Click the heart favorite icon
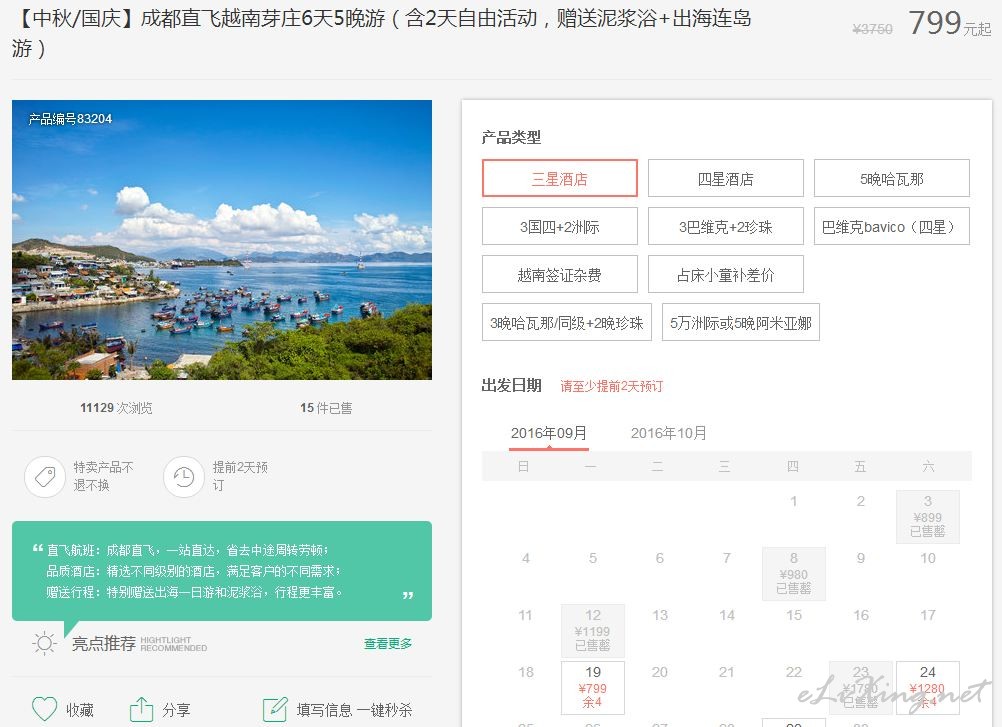Screen dimensions: 1002x727 tap(45, 709)
